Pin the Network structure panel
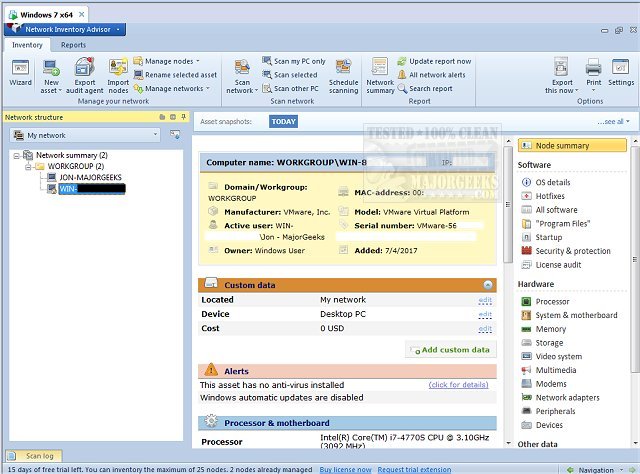Image resolution: width=640 pixels, height=474 pixels. tap(184, 117)
